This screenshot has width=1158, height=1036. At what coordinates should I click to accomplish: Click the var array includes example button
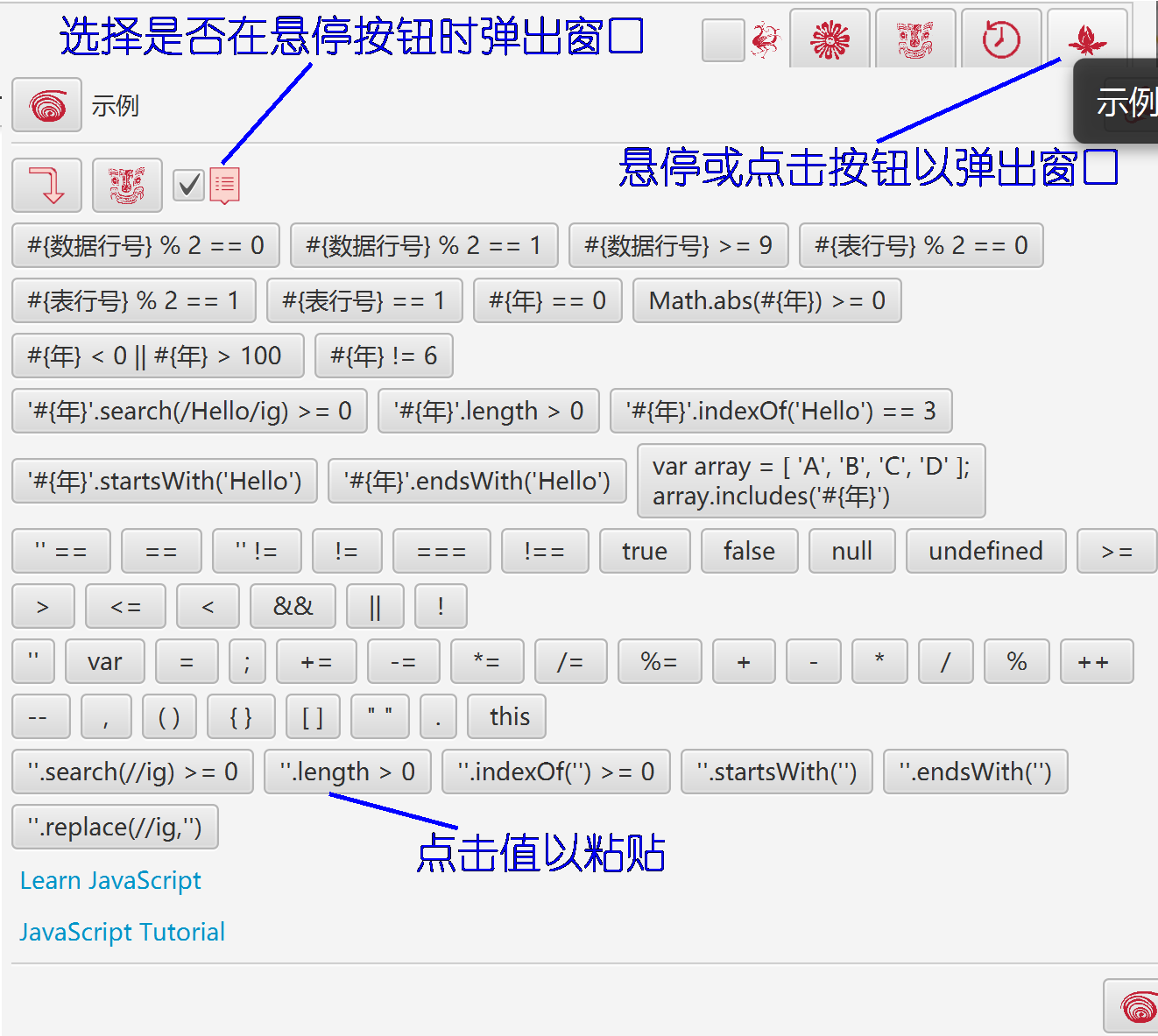(811, 481)
